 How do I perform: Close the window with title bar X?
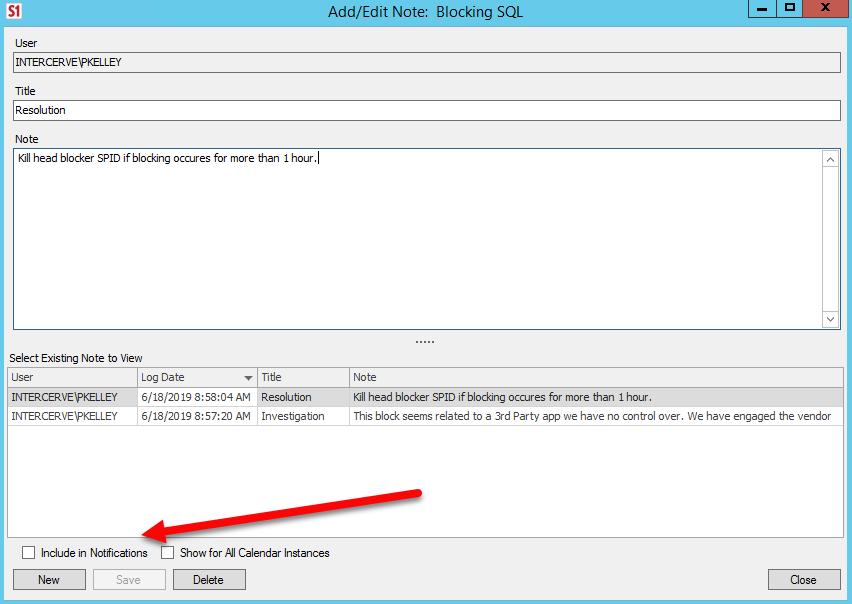(825, 8)
